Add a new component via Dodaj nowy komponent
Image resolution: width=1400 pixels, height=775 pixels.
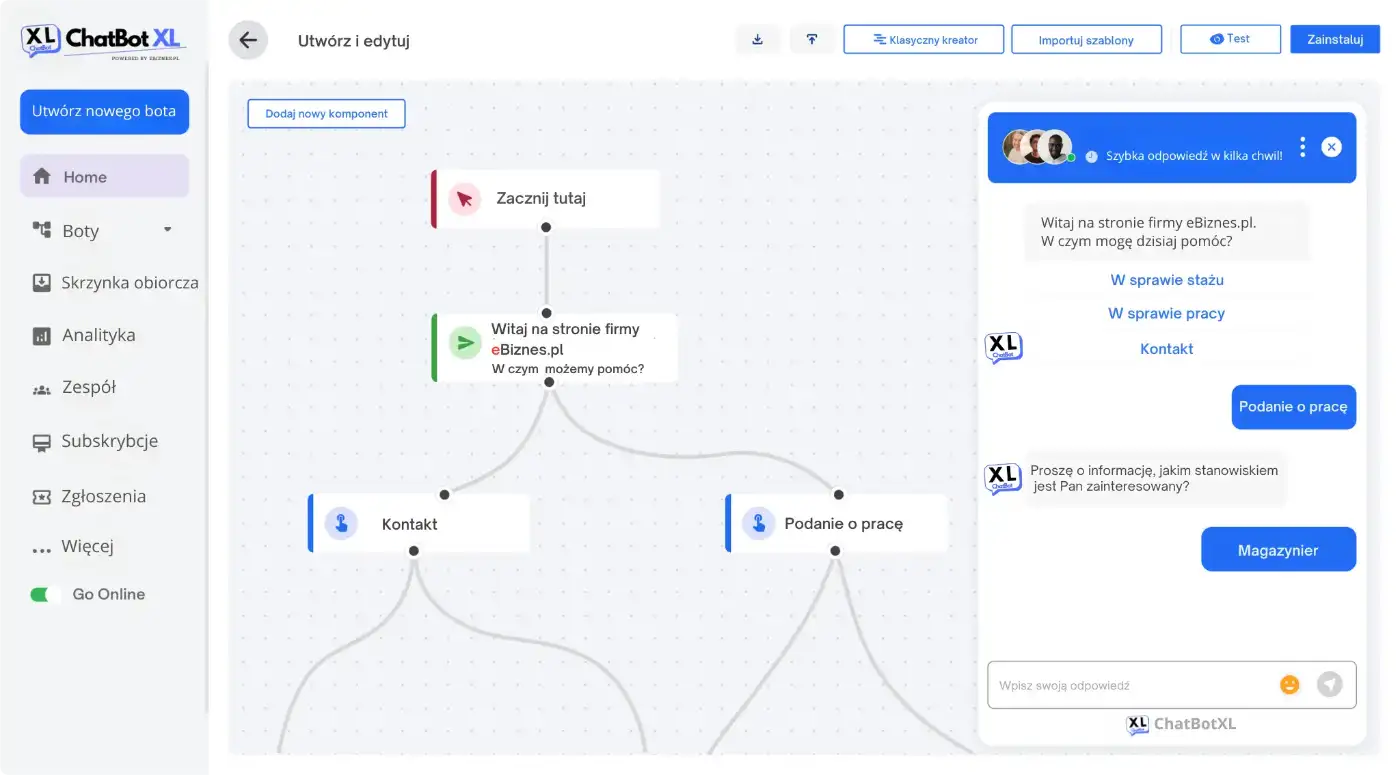point(326,113)
